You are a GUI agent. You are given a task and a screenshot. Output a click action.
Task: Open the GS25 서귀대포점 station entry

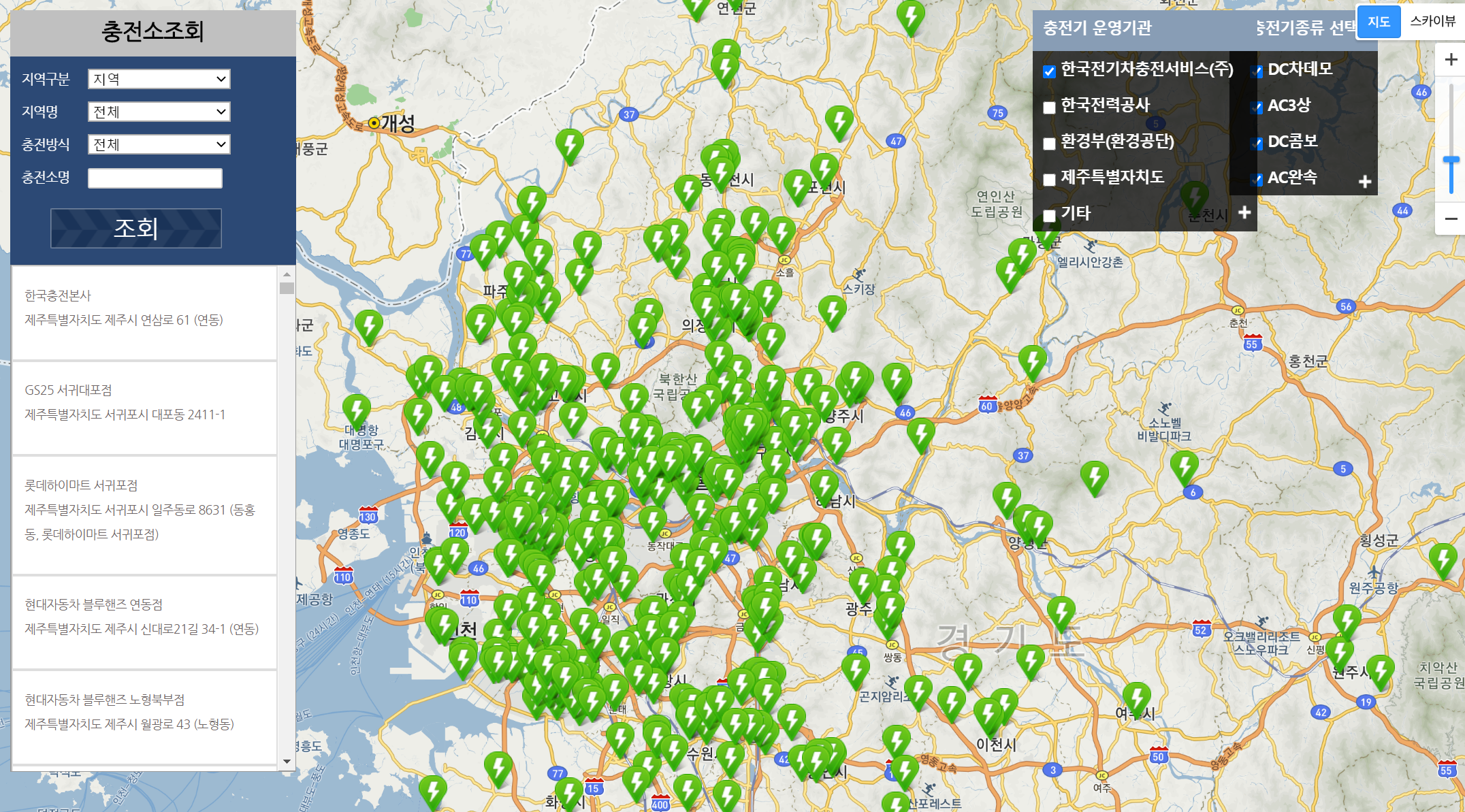(x=144, y=408)
